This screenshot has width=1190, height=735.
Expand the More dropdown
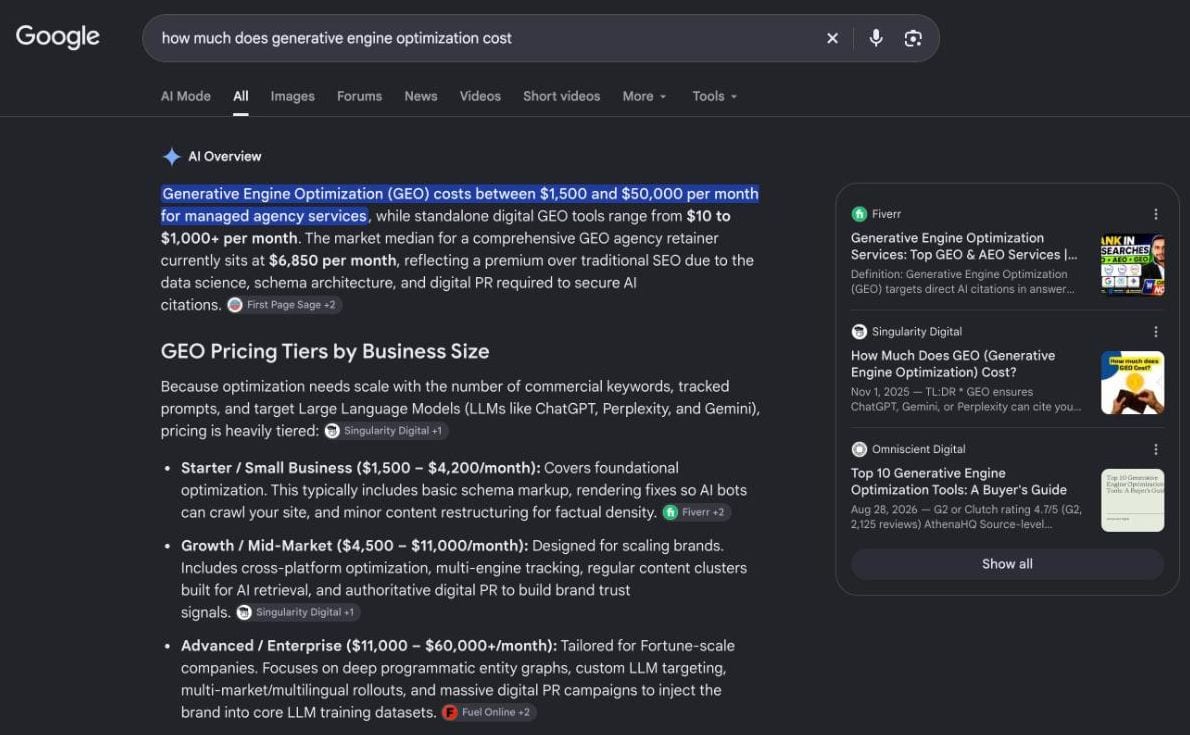(644, 96)
